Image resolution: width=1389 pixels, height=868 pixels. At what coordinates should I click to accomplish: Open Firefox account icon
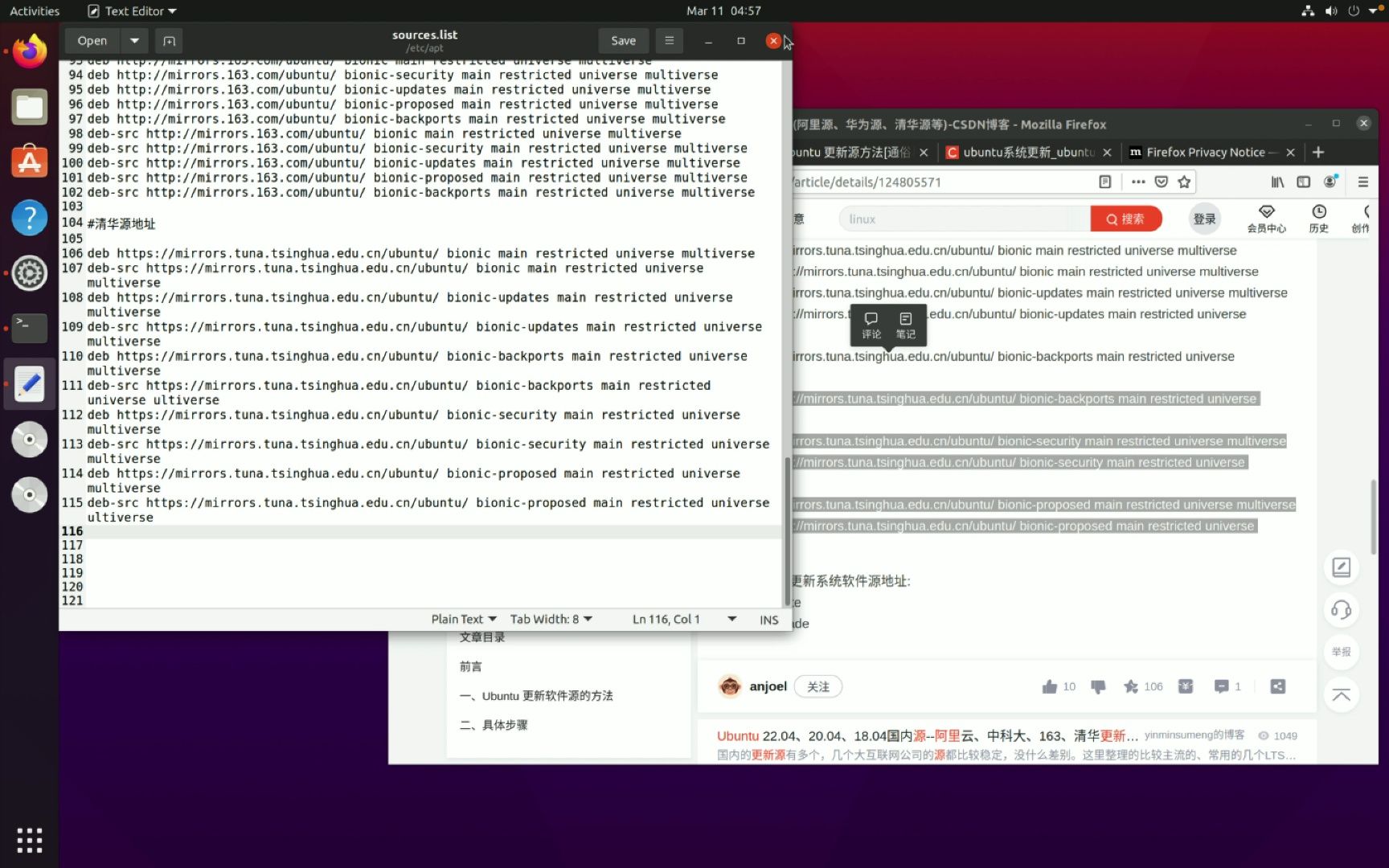point(1330,182)
